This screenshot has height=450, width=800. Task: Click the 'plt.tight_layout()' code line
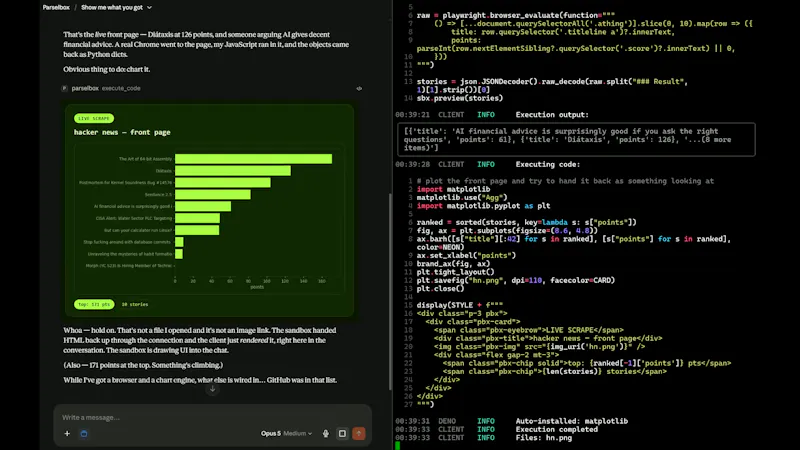(x=455, y=272)
